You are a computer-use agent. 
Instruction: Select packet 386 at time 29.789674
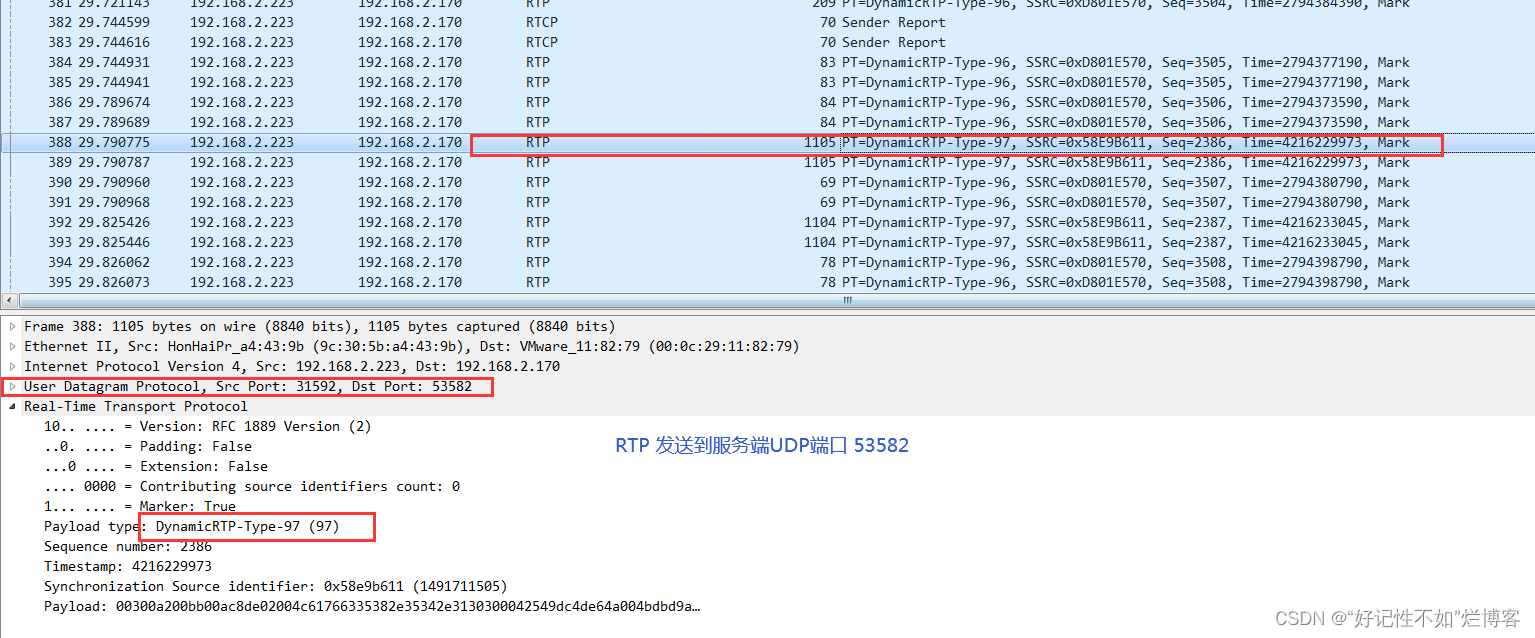(767, 102)
